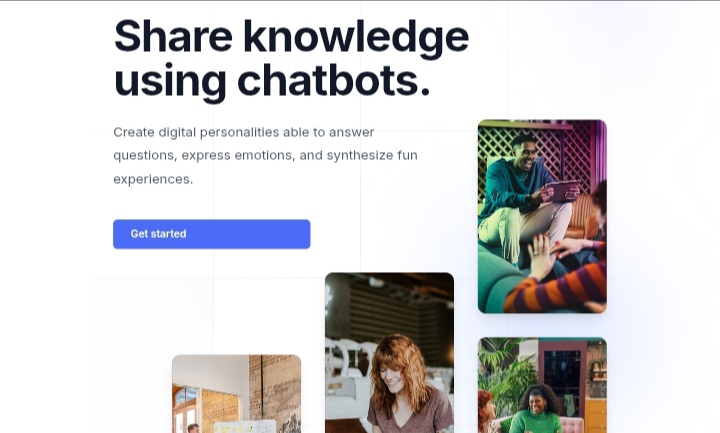Click the 'Create digital personalities' paragraph line

(x=244, y=132)
